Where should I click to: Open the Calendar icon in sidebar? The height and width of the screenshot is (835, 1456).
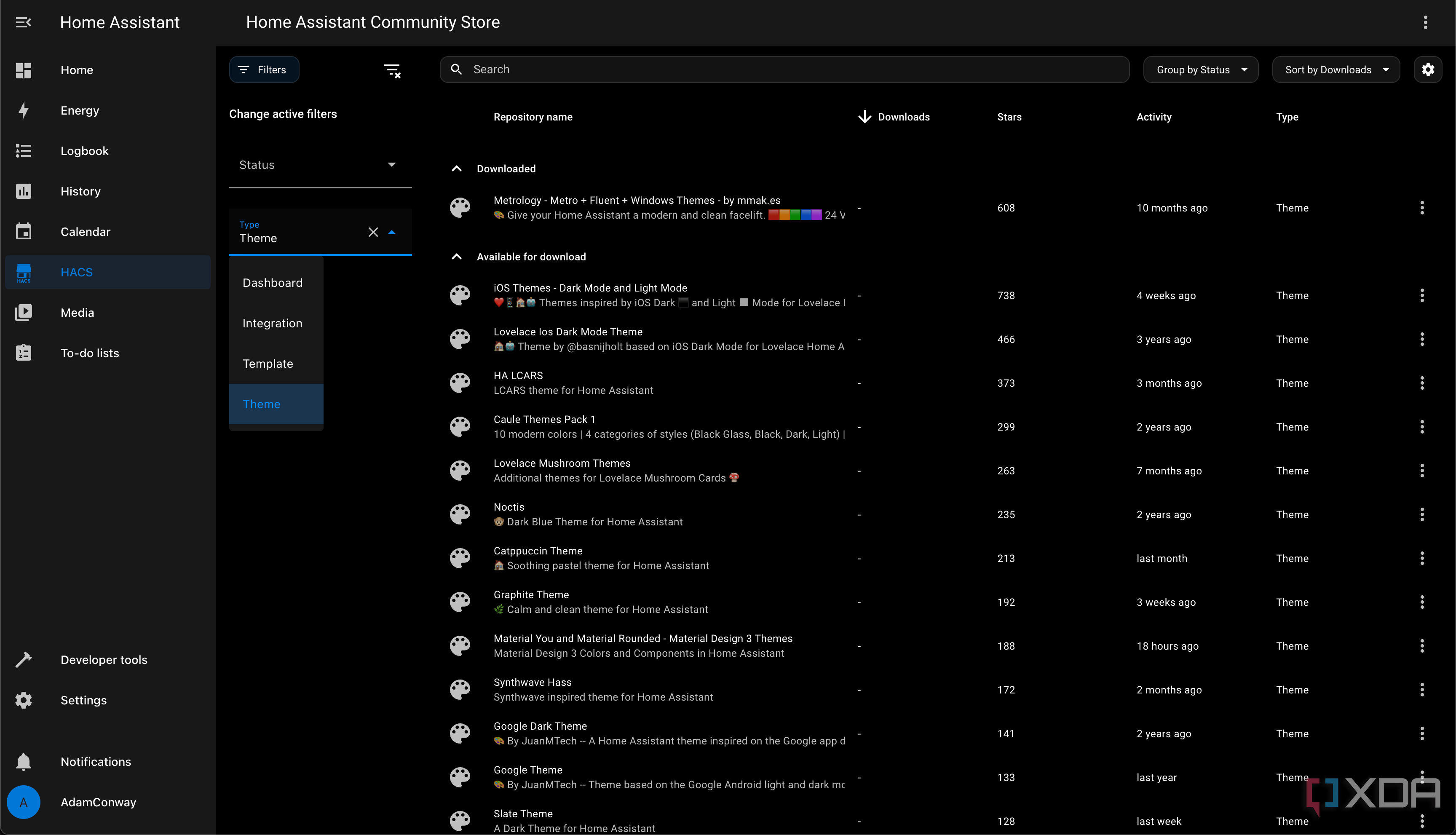point(24,232)
